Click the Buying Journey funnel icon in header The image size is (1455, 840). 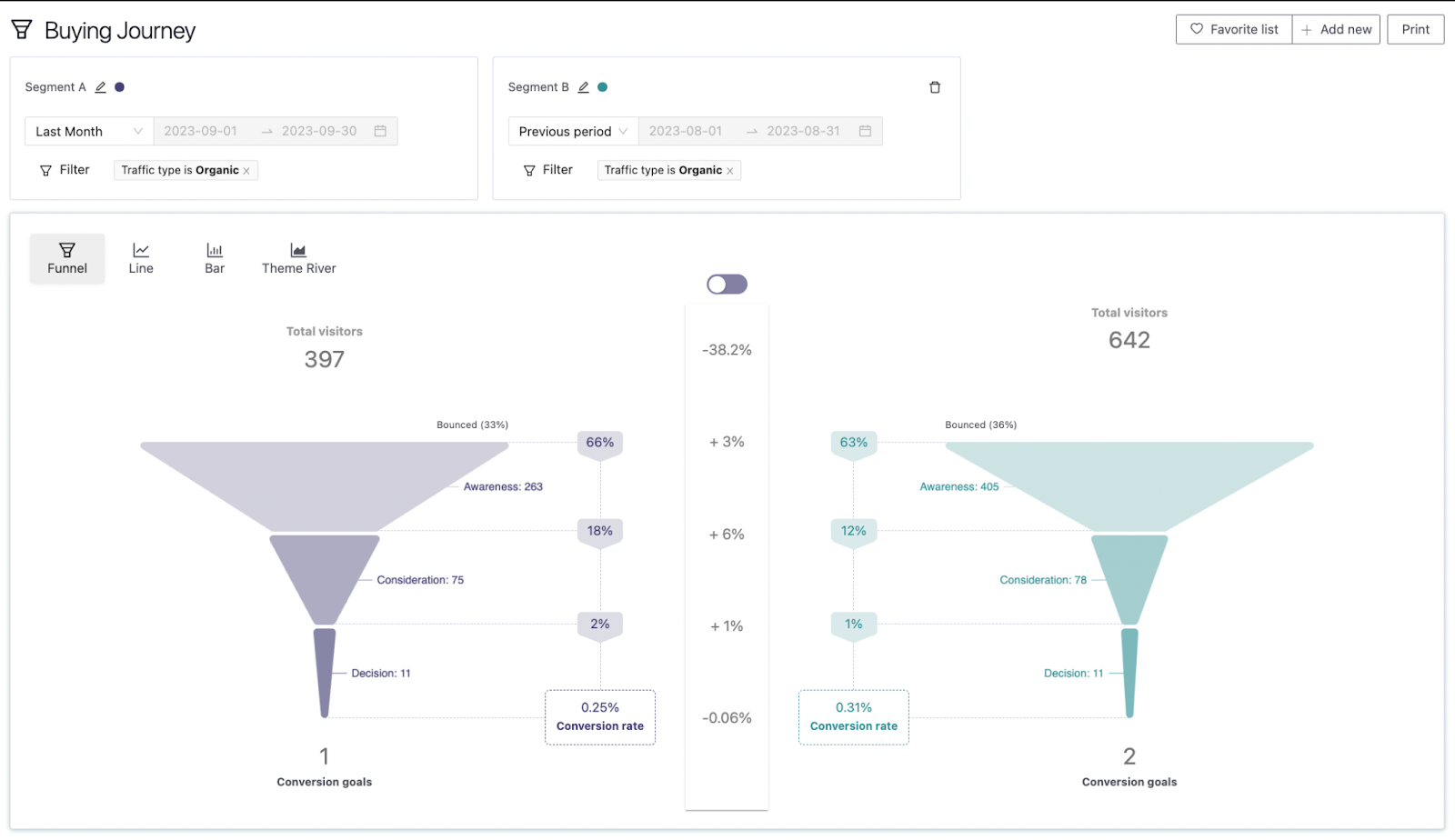21,29
